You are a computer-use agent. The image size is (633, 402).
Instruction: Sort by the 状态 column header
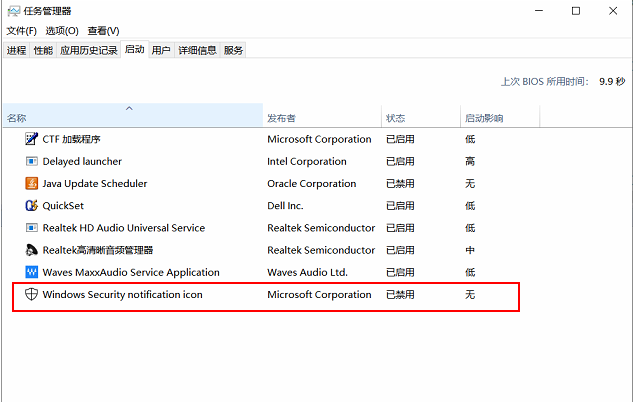pyautogui.click(x=421, y=115)
